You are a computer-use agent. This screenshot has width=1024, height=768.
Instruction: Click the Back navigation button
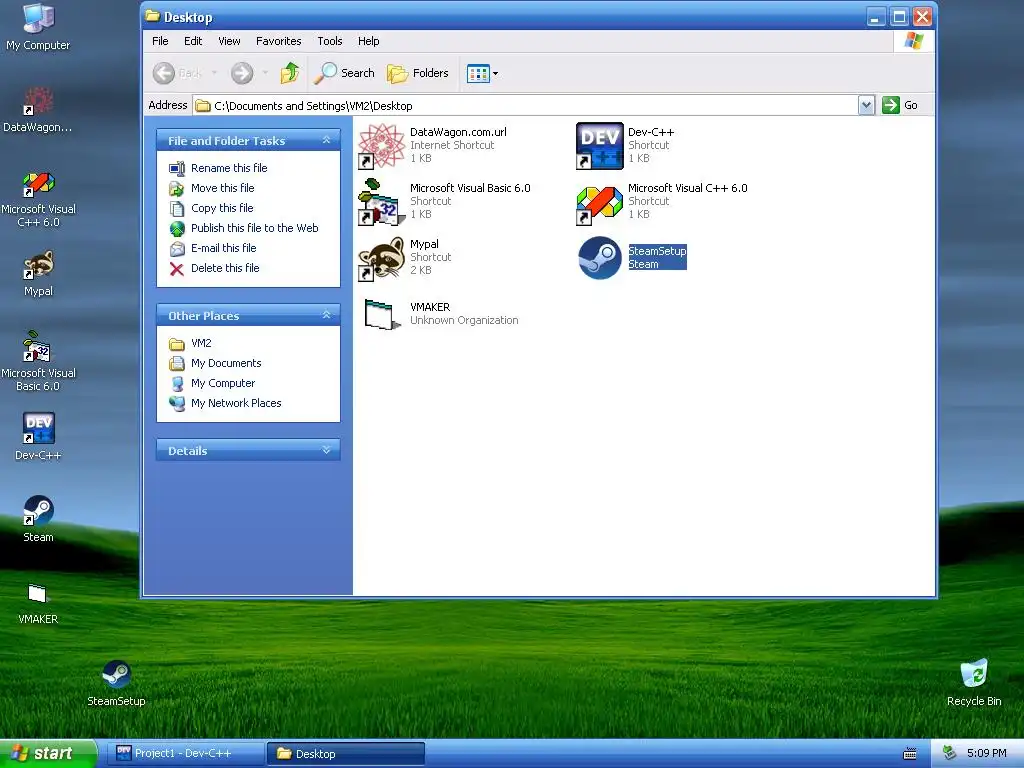178,73
